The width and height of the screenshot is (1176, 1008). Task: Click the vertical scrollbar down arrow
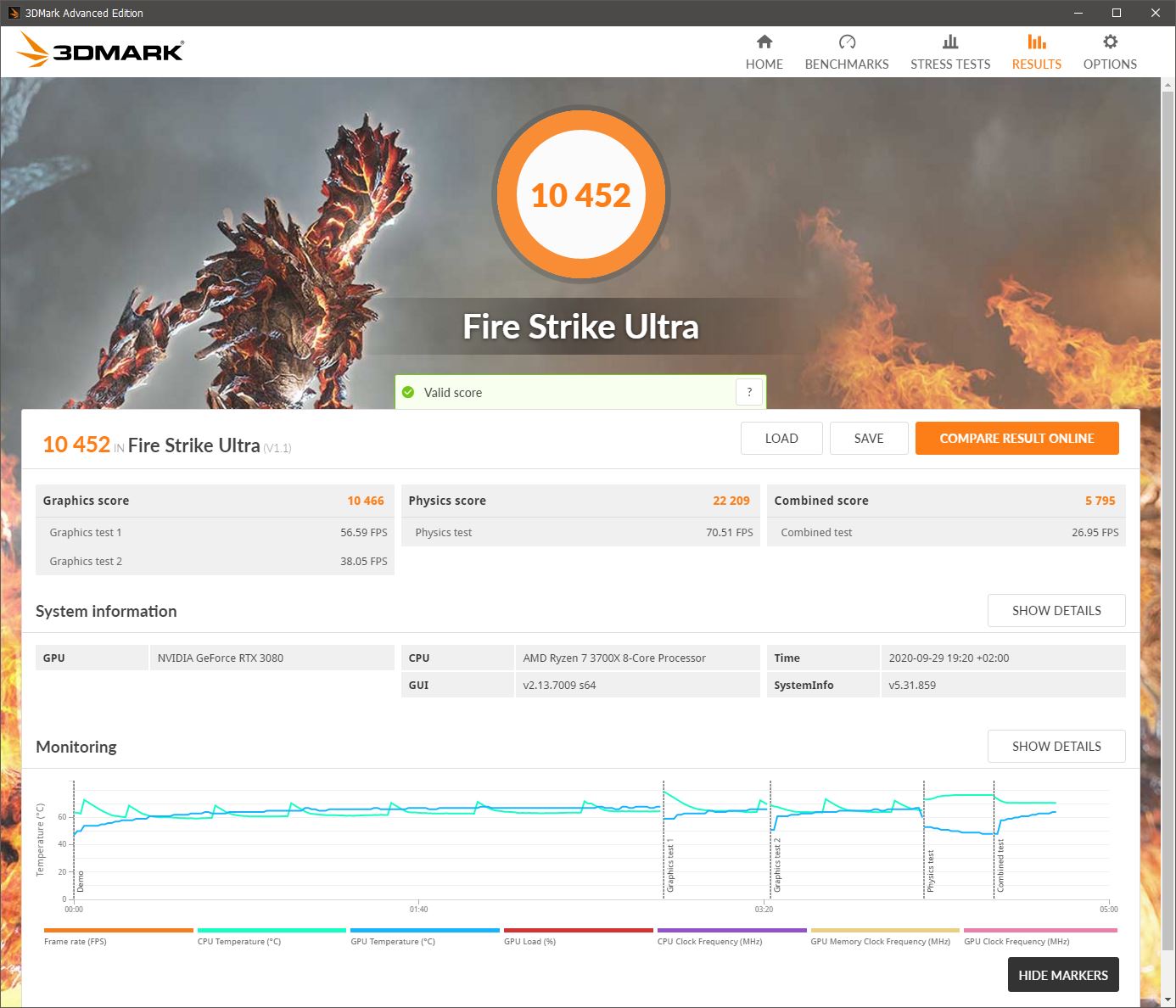coord(1168,1000)
